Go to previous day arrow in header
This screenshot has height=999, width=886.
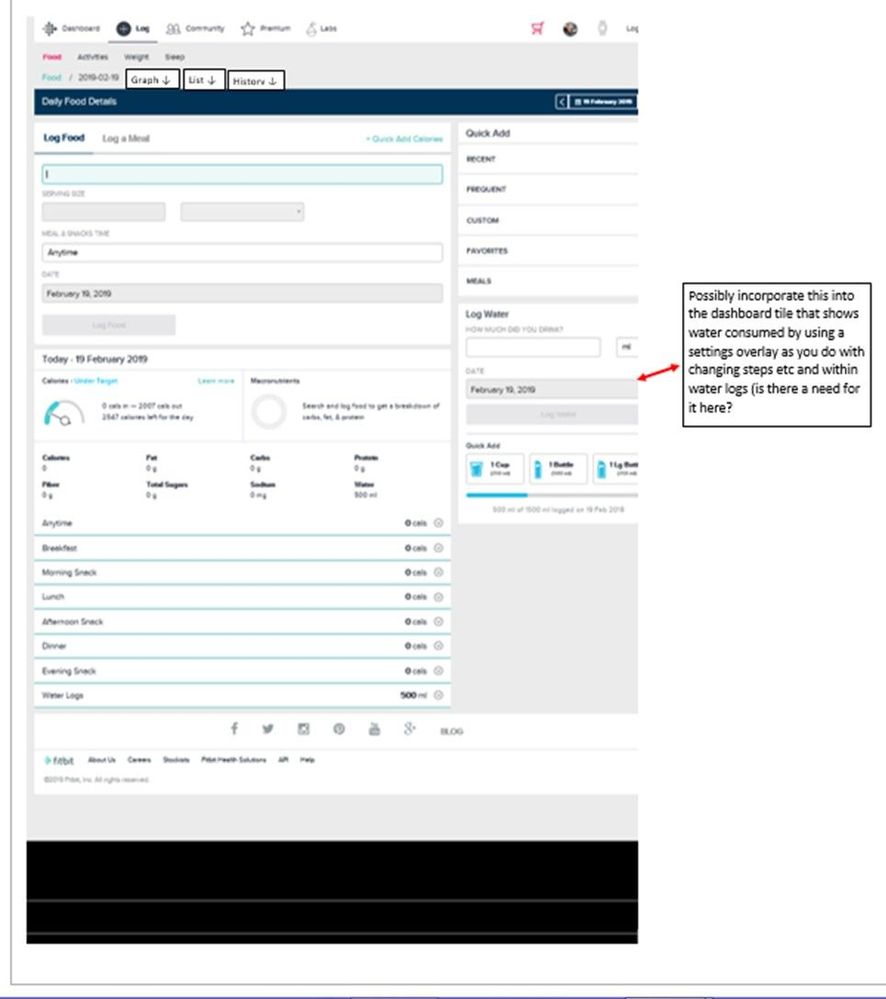562,102
